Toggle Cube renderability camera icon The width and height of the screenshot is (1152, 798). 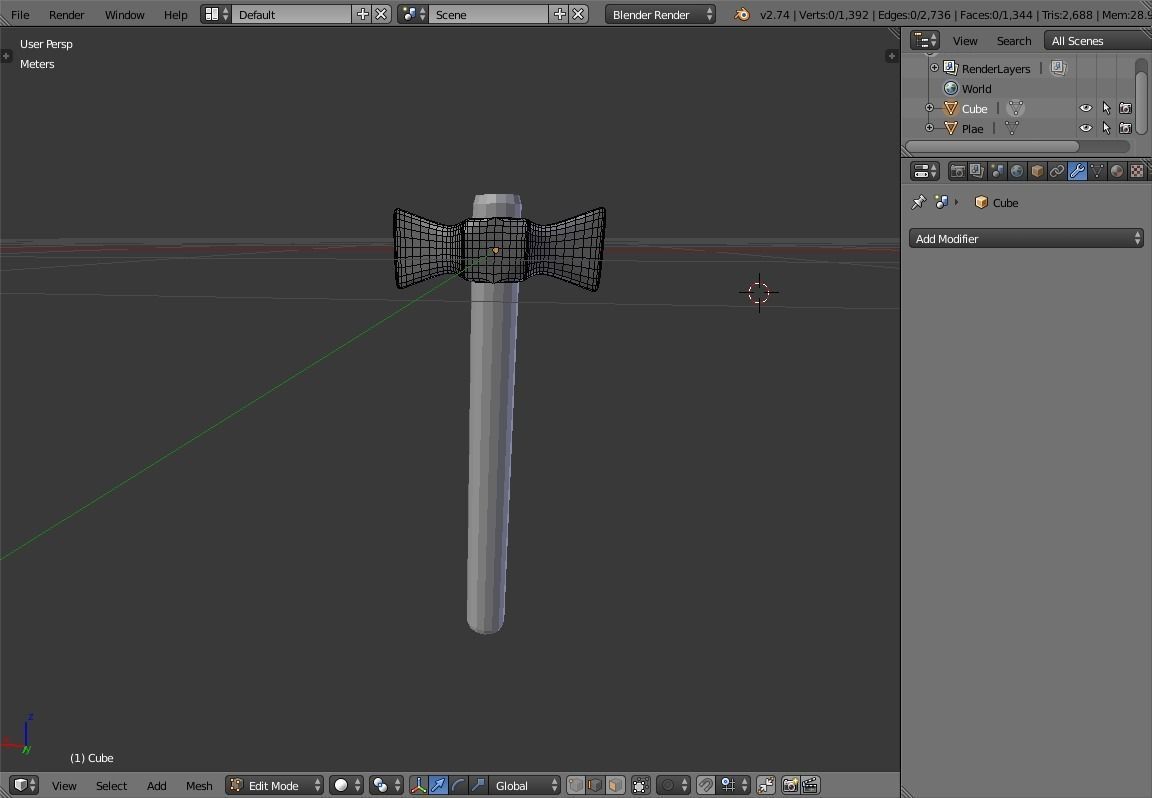click(x=1125, y=108)
